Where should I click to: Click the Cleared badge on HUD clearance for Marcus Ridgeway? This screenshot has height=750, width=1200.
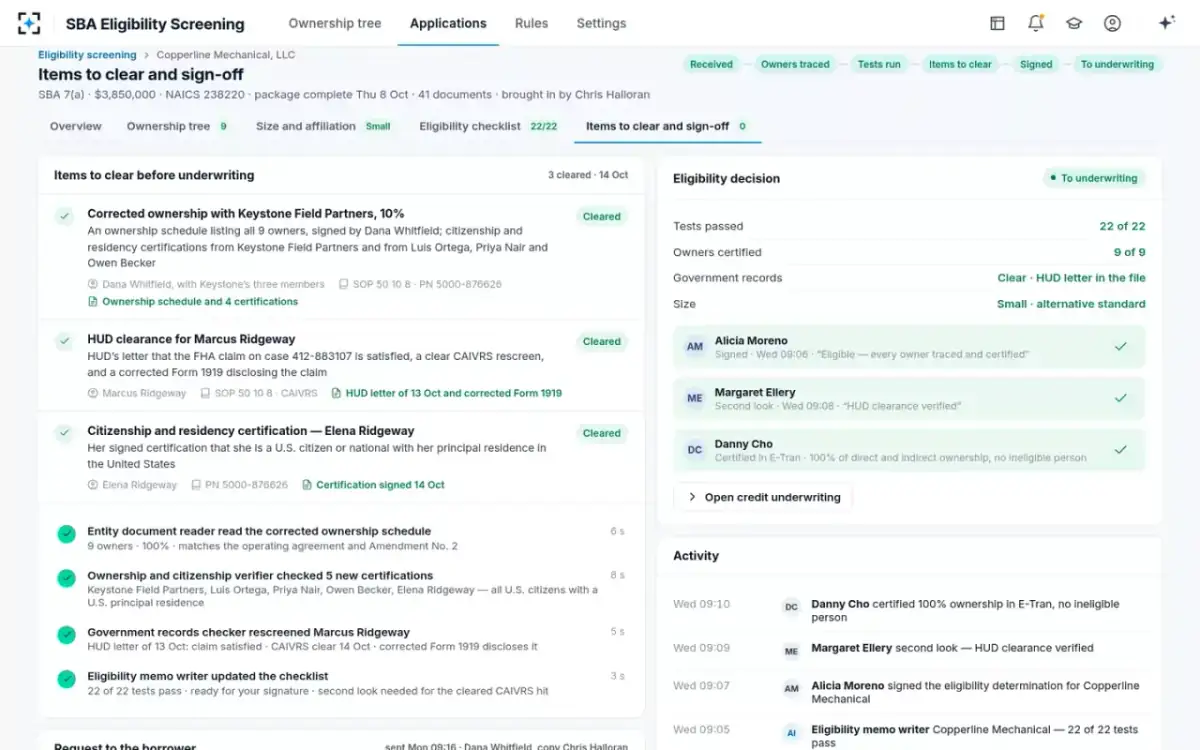pos(602,341)
